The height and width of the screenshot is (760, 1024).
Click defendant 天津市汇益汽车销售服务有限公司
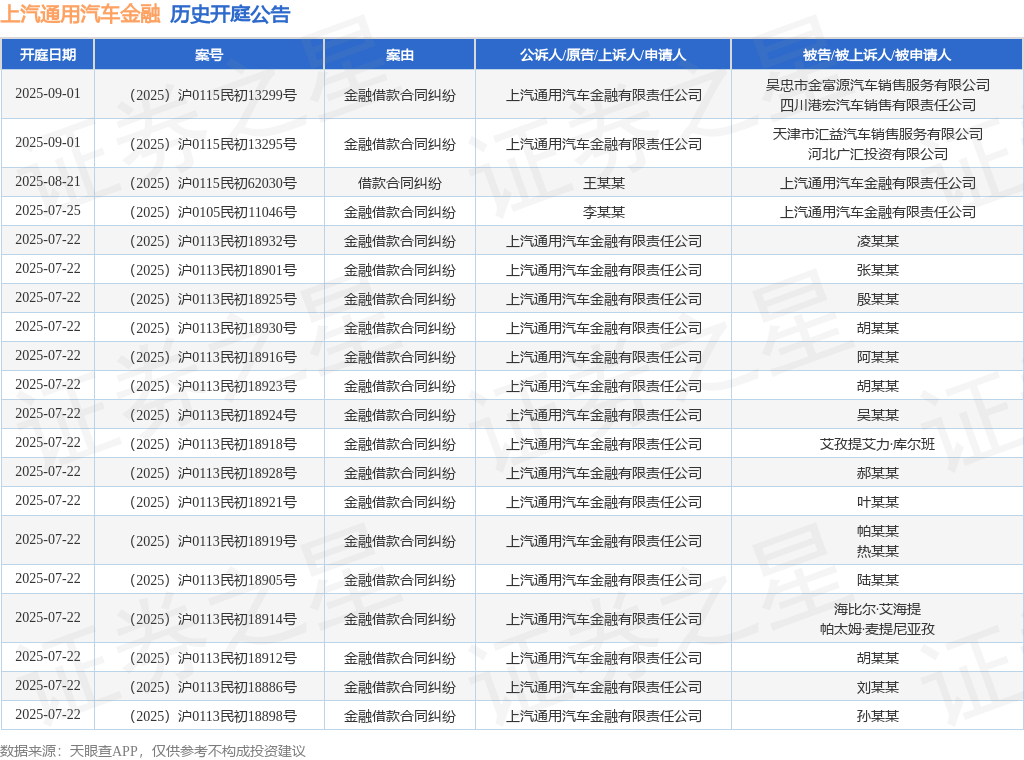pos(878,134)
